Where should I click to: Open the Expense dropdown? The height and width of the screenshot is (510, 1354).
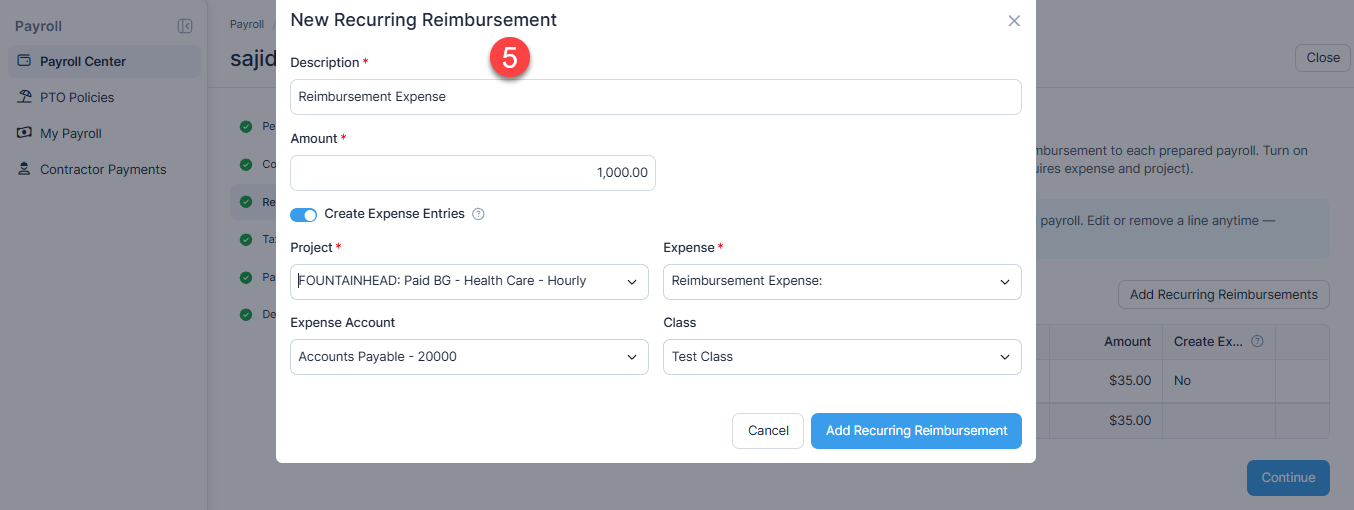pyautogui.click(x=842, y=281)
